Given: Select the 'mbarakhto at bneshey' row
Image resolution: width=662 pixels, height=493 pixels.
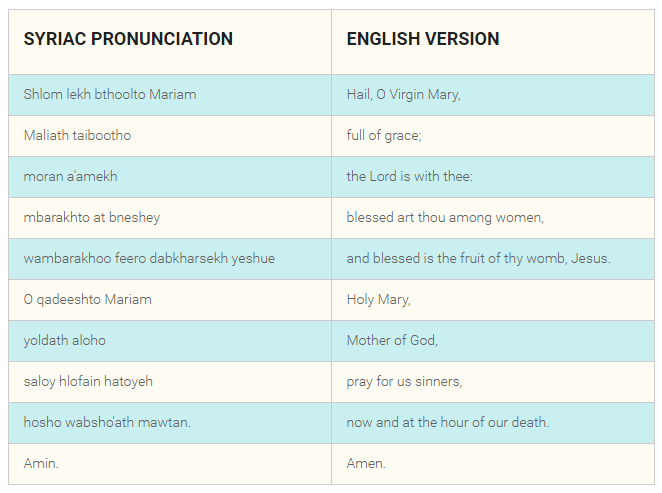Looking at the screenshot, I should pyautogui.click(x=92, y=217).
